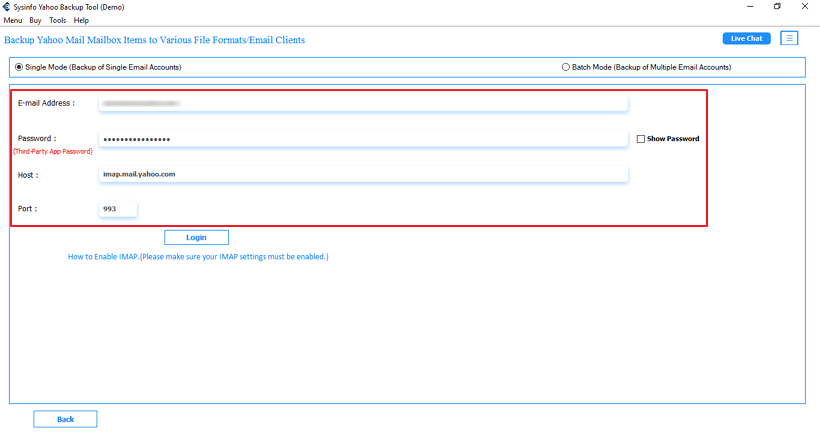Viewport: 820px width, 437px height.
Task: Click the Third-Party App Password note
Action: click(x=53, y=152)
